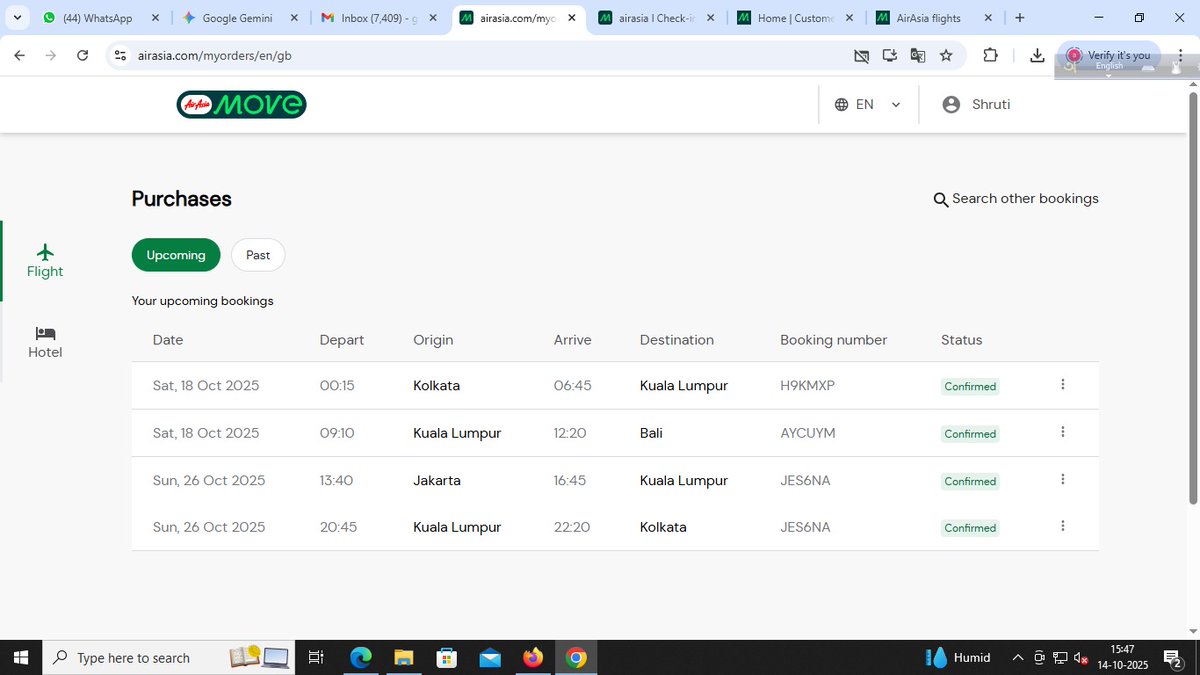This screenshot has width=1200, height=675.
Task: Switch to the WhatsApp browser tab
Action: (100, 18)
